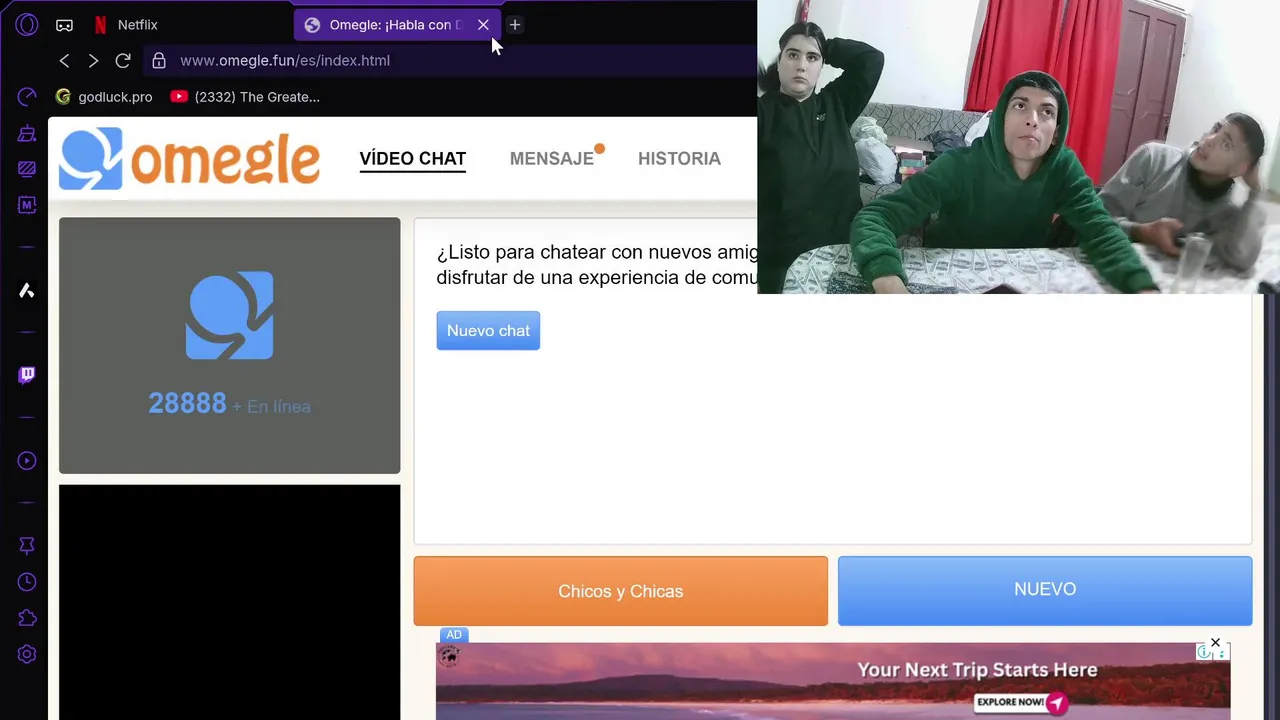Click the stranger video placeholder panel
The image size is (1280, 720).
coord(229,346)
